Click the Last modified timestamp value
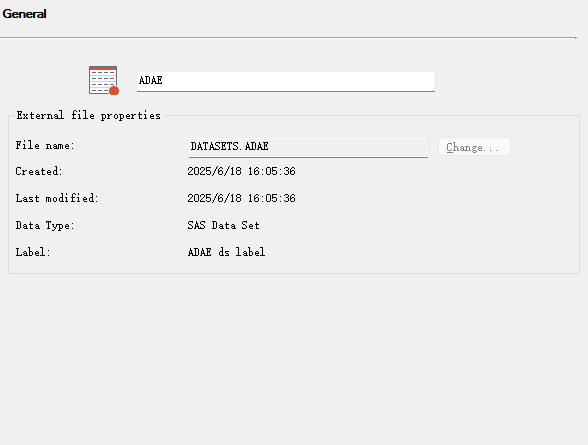 click(x=242, y=198)
